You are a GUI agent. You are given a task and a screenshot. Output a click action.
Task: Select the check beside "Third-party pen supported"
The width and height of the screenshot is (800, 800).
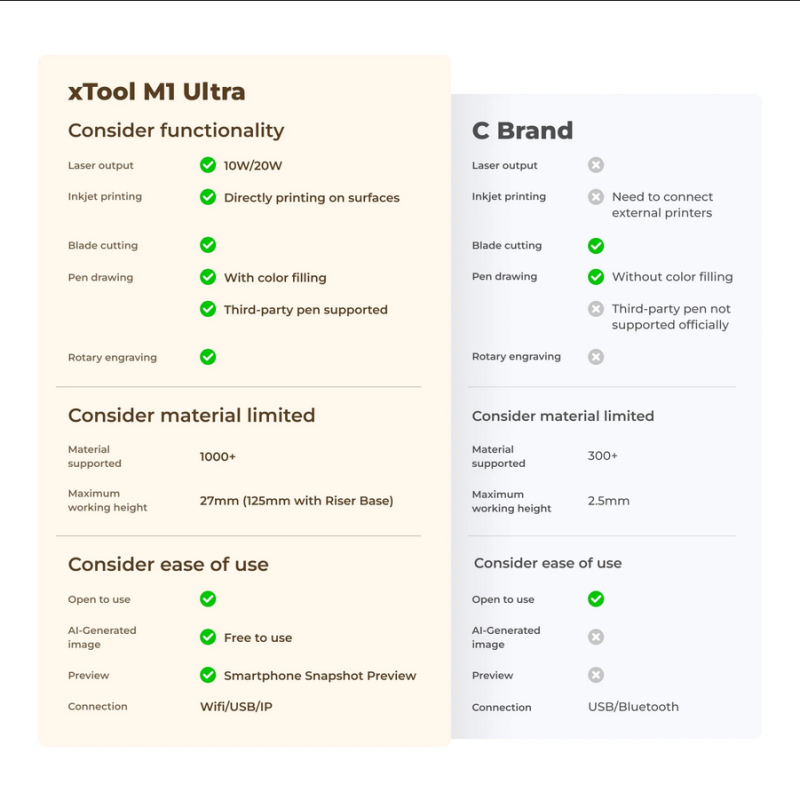pos(208,309)
